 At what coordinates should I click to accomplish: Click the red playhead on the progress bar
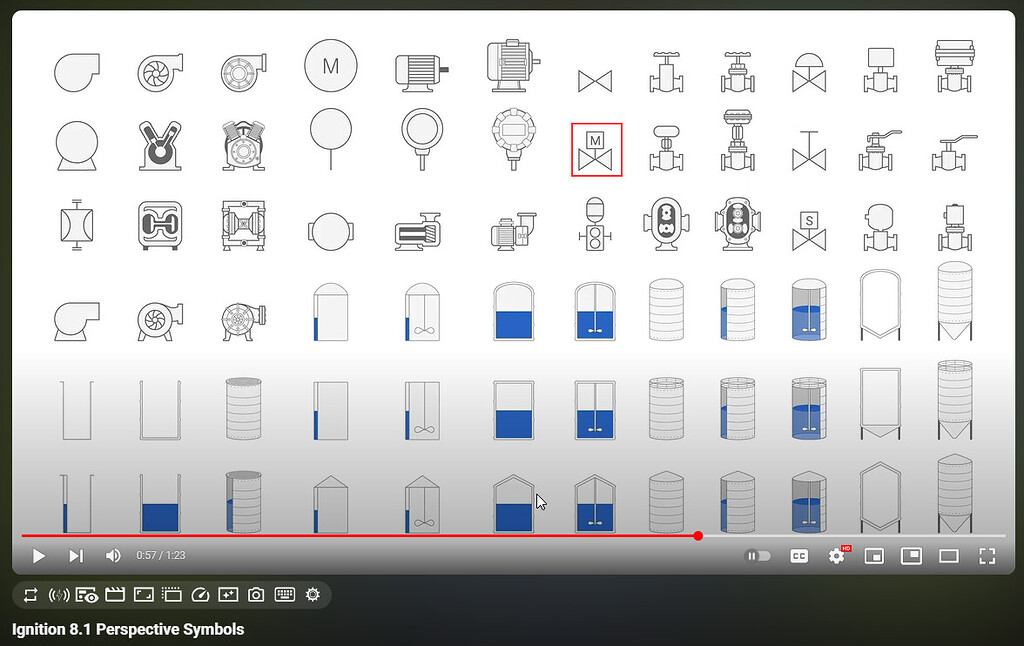pyautogui.click(x=697, y=536)
